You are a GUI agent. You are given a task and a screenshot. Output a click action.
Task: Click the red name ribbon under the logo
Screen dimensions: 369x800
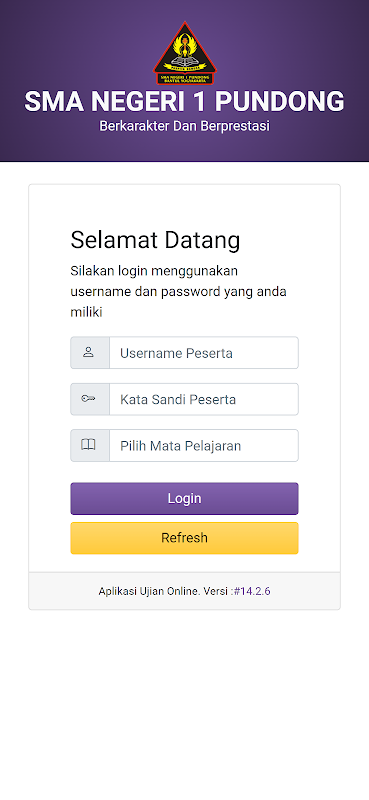[185, 79]
